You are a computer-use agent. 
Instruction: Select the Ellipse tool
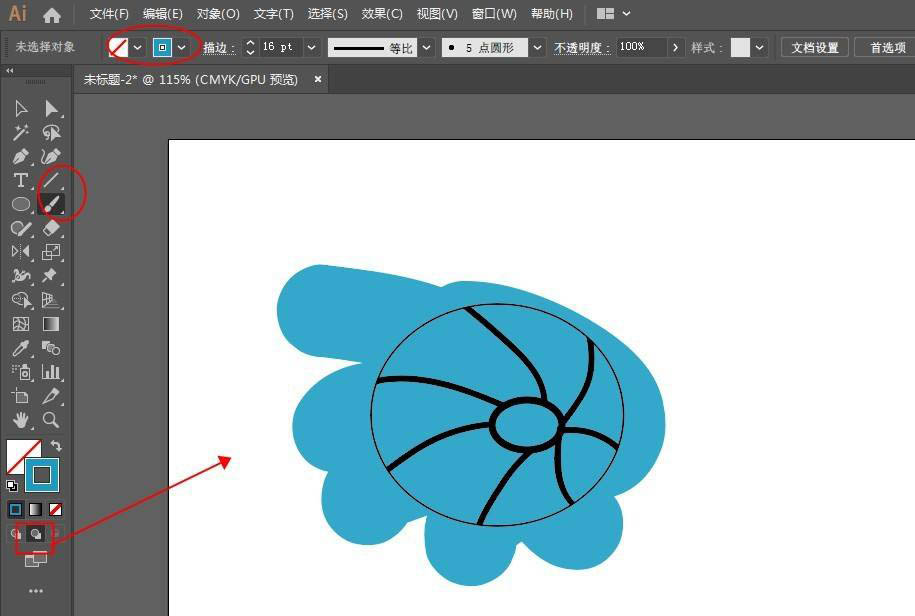click(21, 204)
